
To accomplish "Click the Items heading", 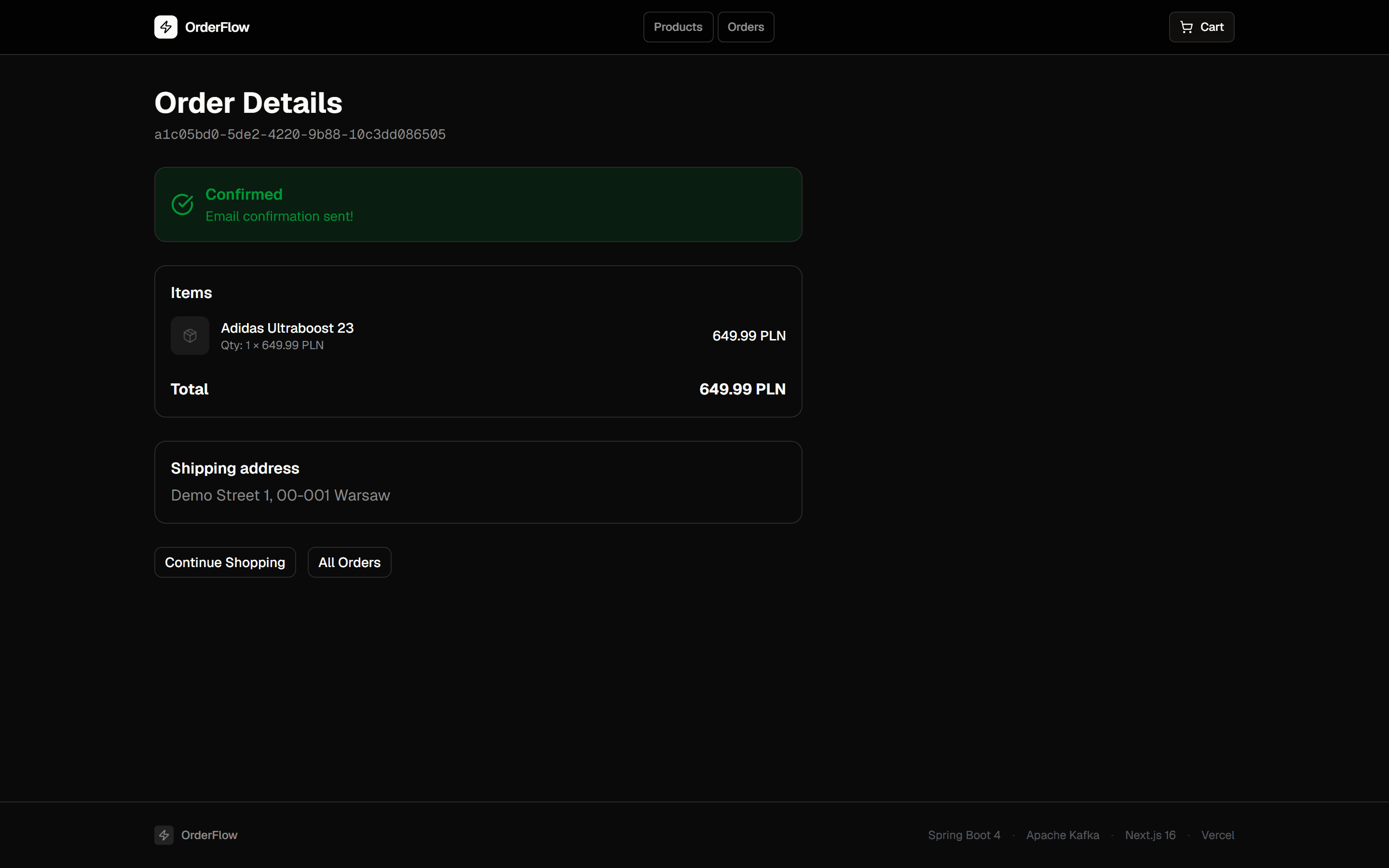I will tap(191, 293).
